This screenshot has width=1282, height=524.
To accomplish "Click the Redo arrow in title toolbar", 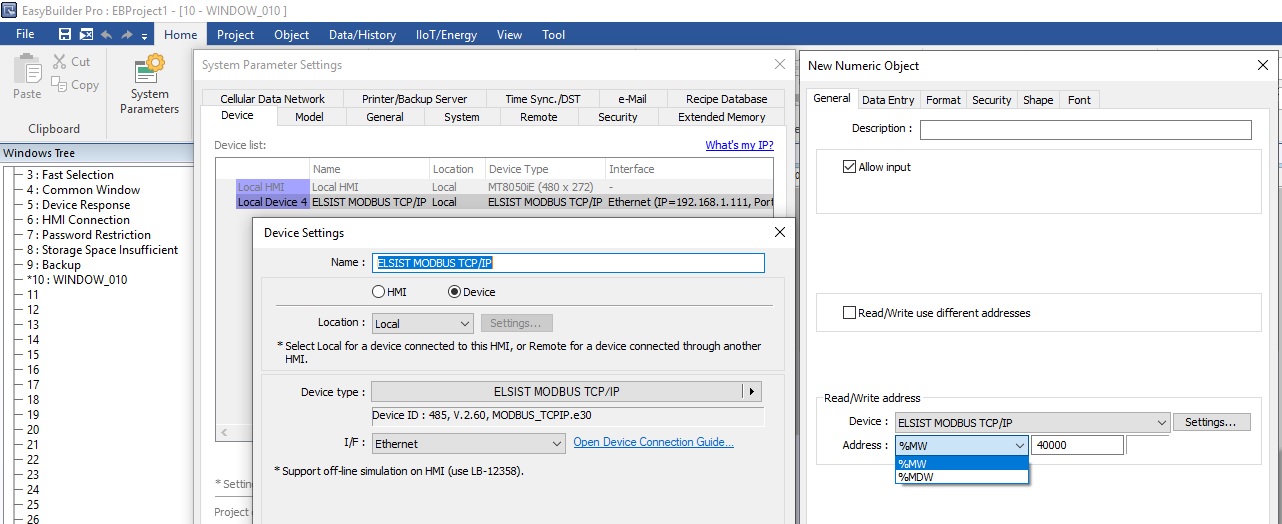I will [x=127, y=34].
